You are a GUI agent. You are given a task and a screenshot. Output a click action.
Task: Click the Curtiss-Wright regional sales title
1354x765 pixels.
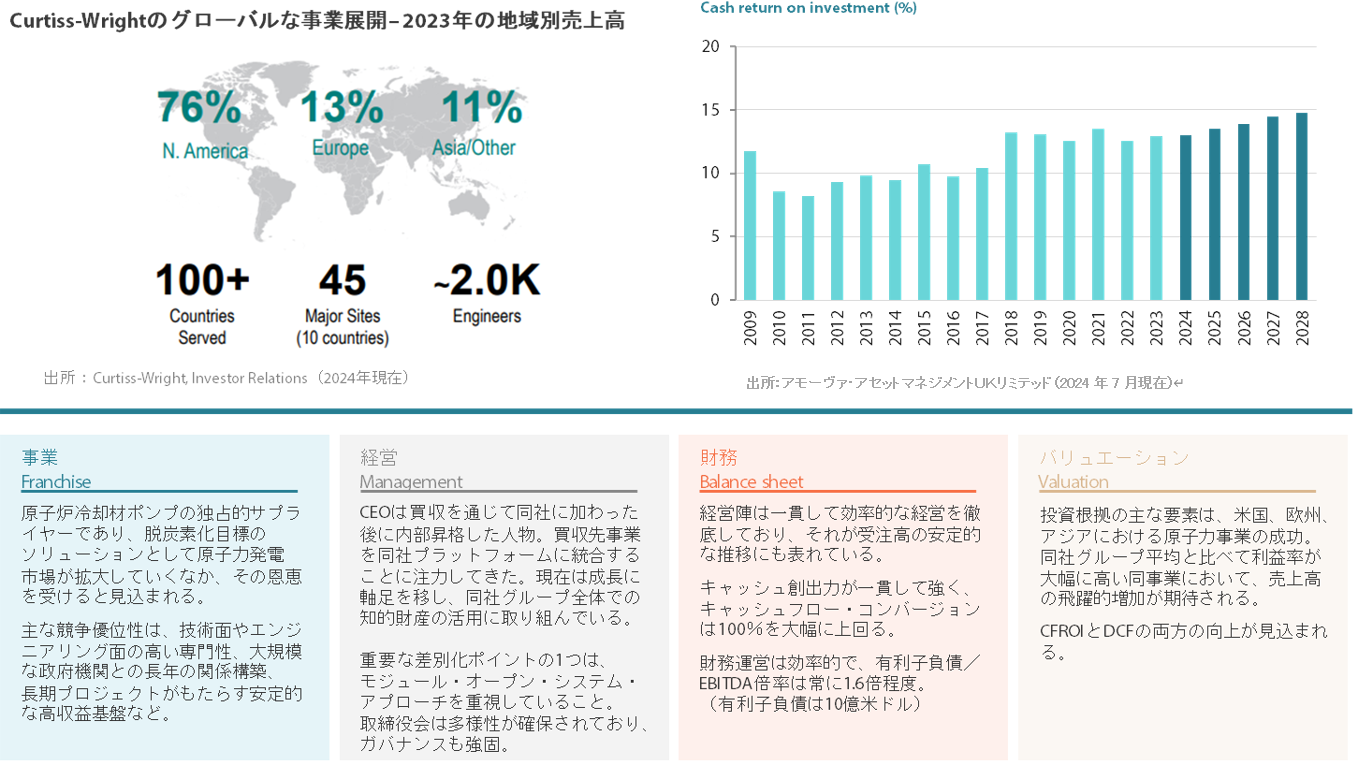click(317, 20)
